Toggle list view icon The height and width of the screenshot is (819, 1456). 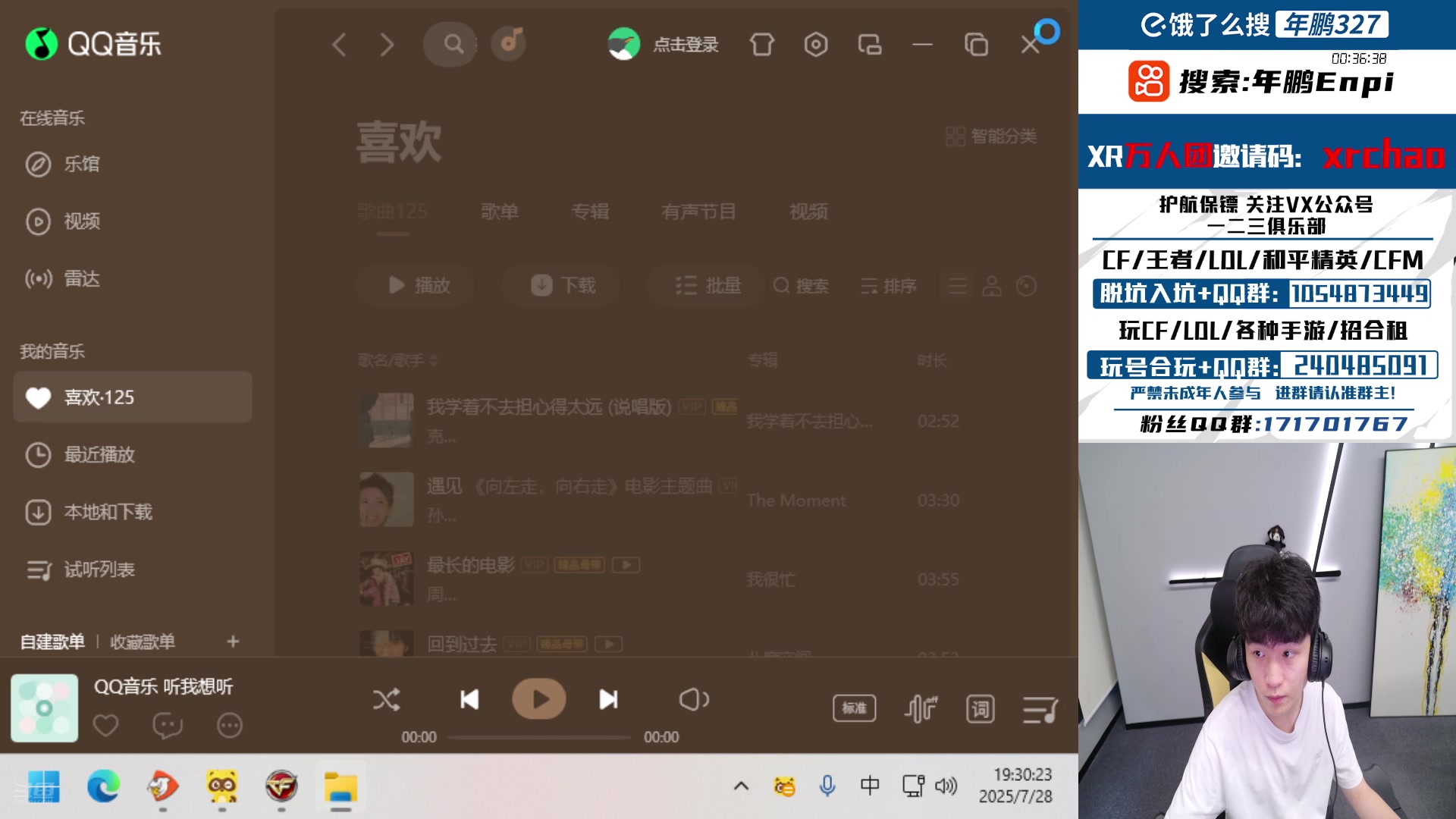958,286
